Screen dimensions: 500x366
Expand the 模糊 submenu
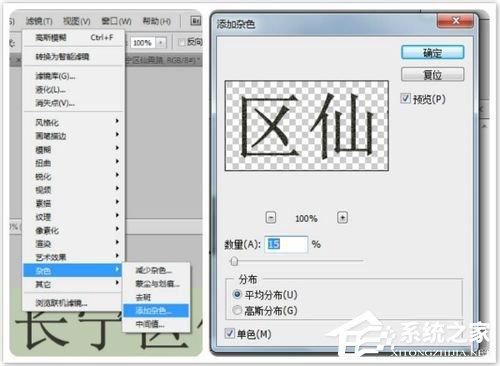(x=73, y=149)
